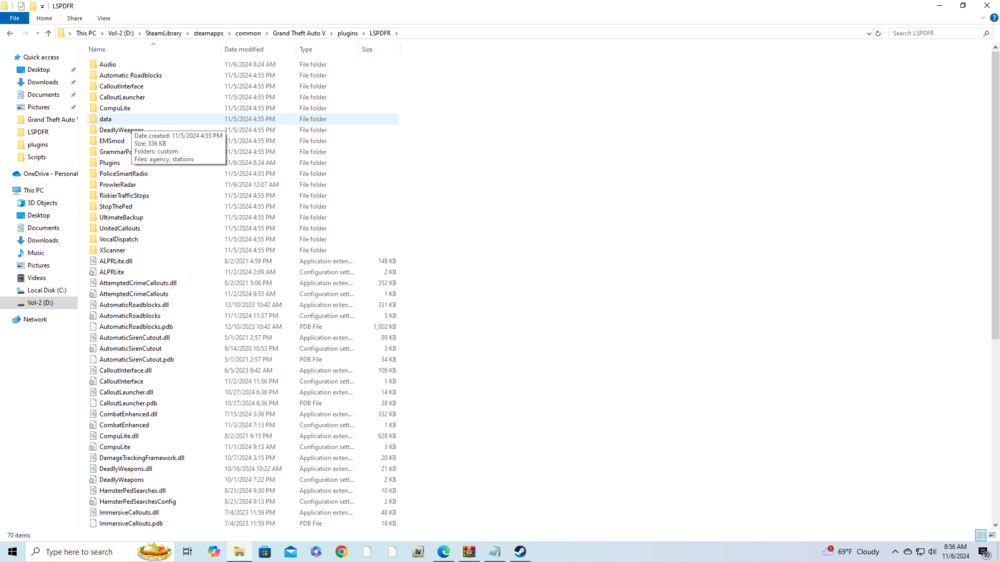Open Steam from the taskbar
This screenshot has height=562, width=1000.
[520, 552]
